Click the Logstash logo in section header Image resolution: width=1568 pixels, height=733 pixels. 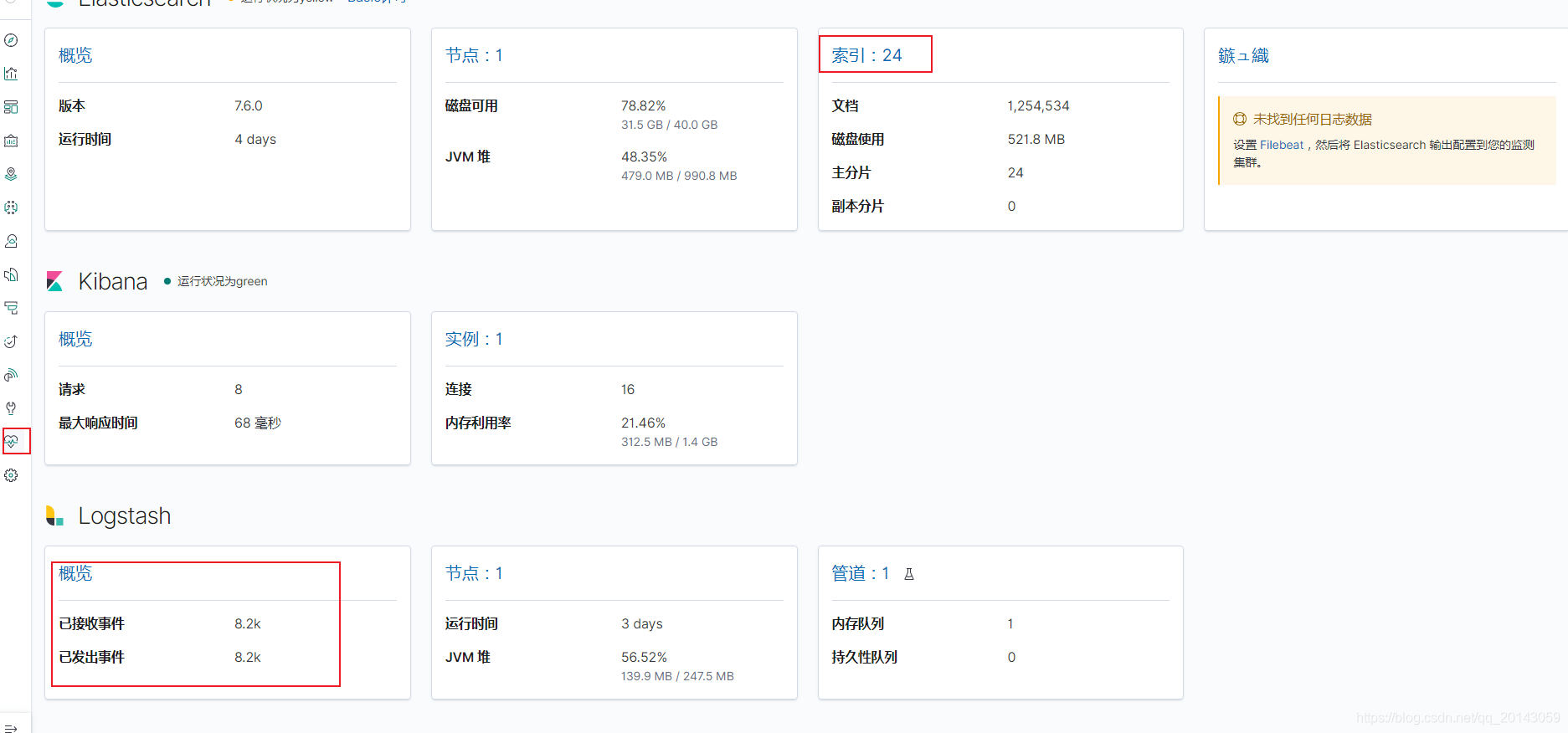click(x=55, y=515)
